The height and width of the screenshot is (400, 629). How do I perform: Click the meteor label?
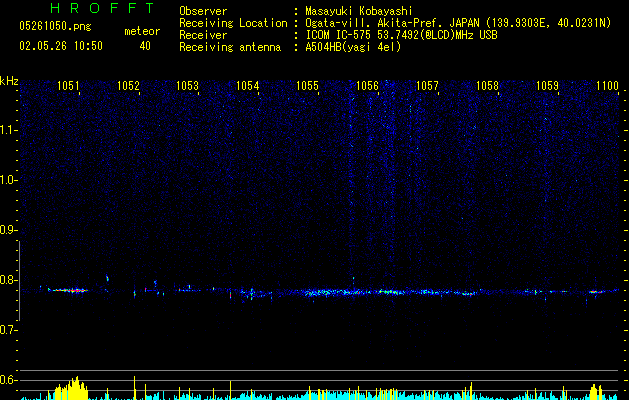tap(142, 31)
